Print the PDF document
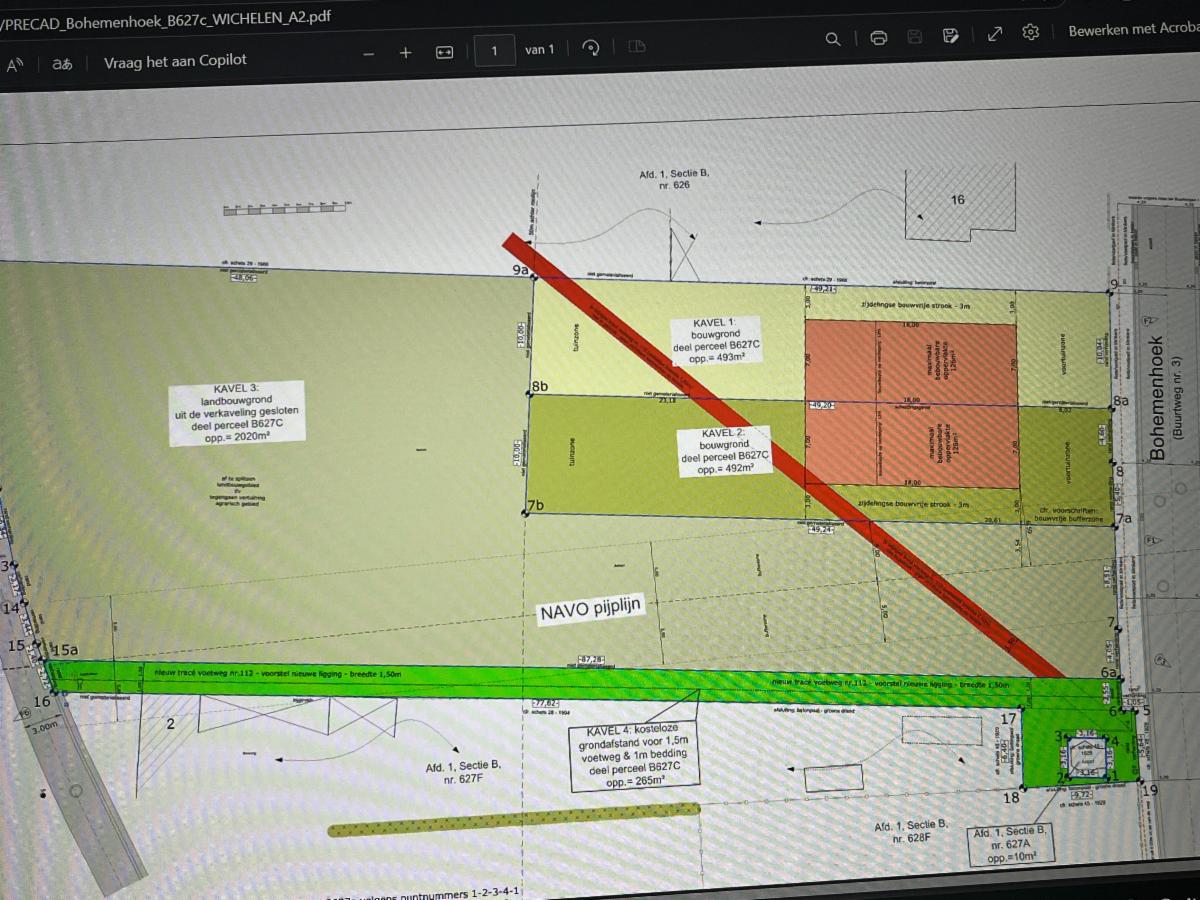 click(x=879, y=38)
